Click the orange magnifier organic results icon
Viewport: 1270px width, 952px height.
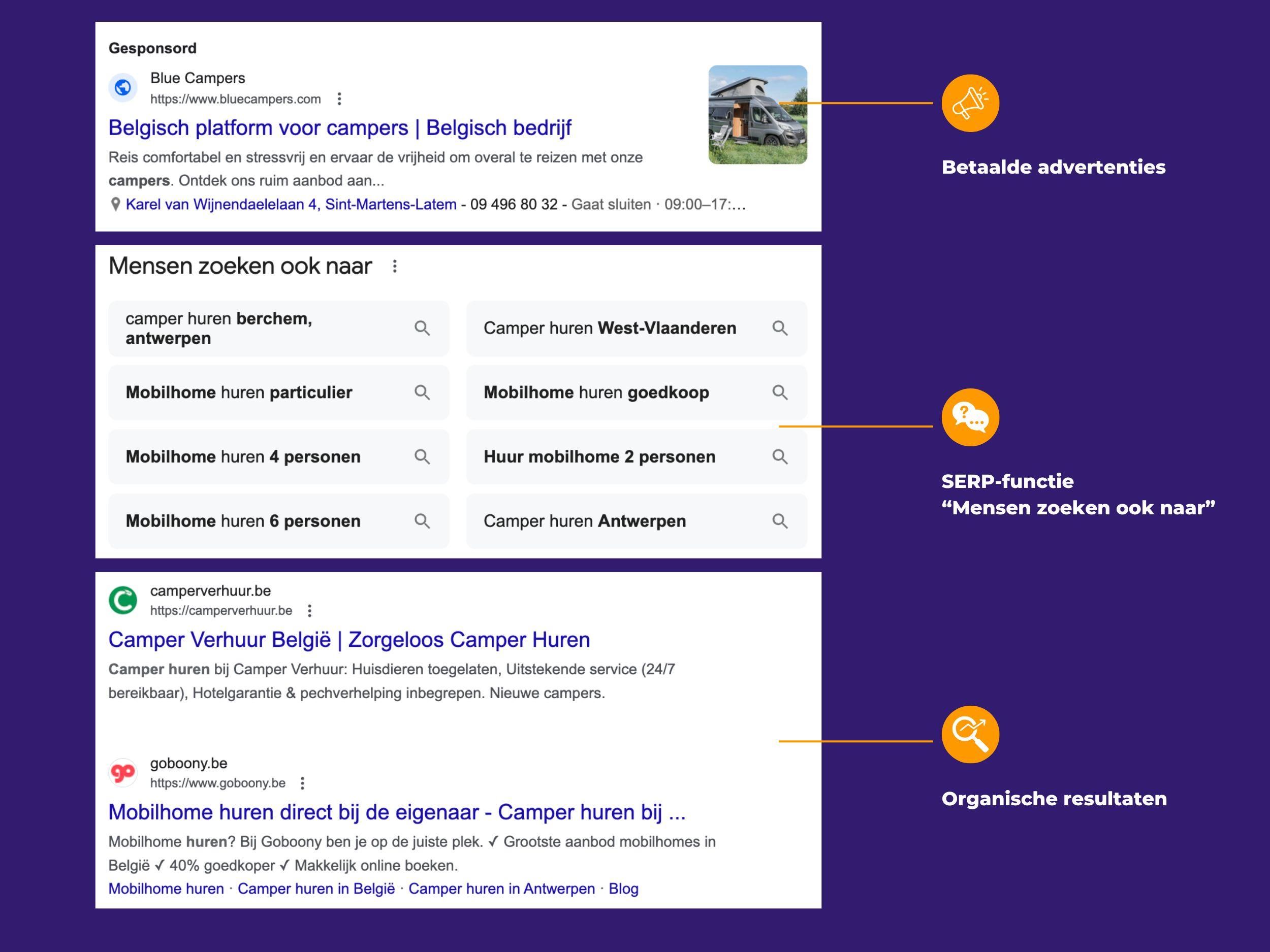[970, 734]
